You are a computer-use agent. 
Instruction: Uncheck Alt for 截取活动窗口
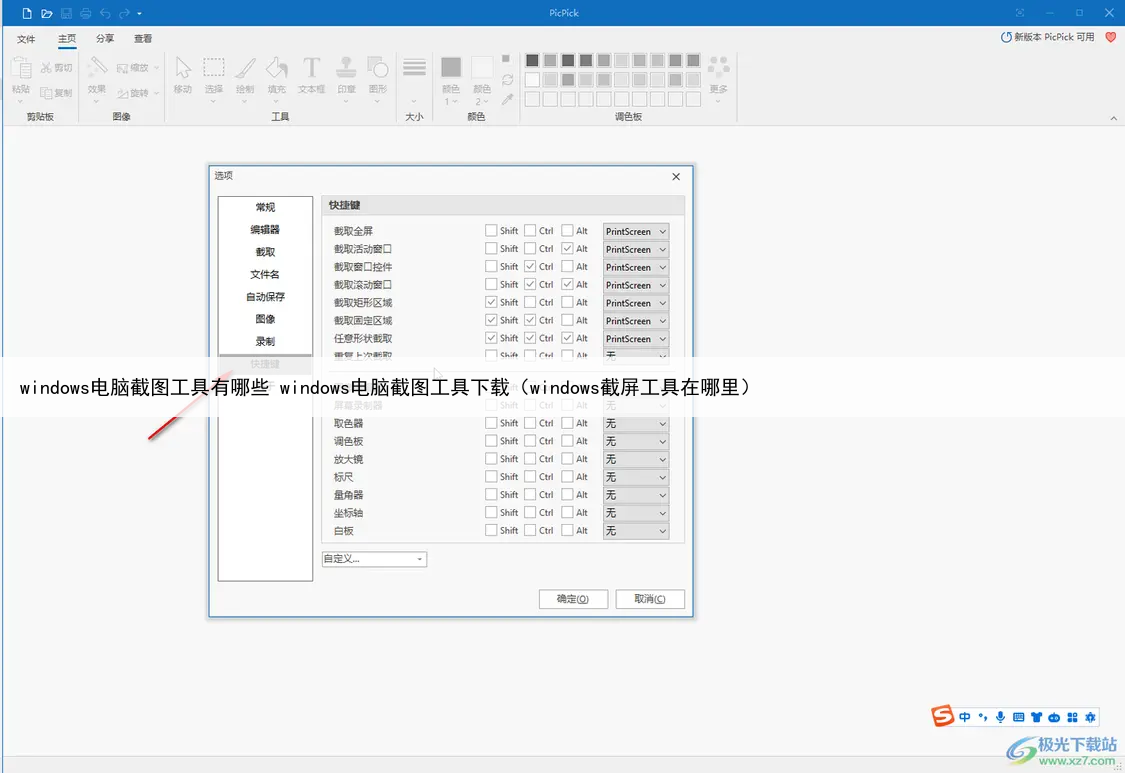click(567, 249)
